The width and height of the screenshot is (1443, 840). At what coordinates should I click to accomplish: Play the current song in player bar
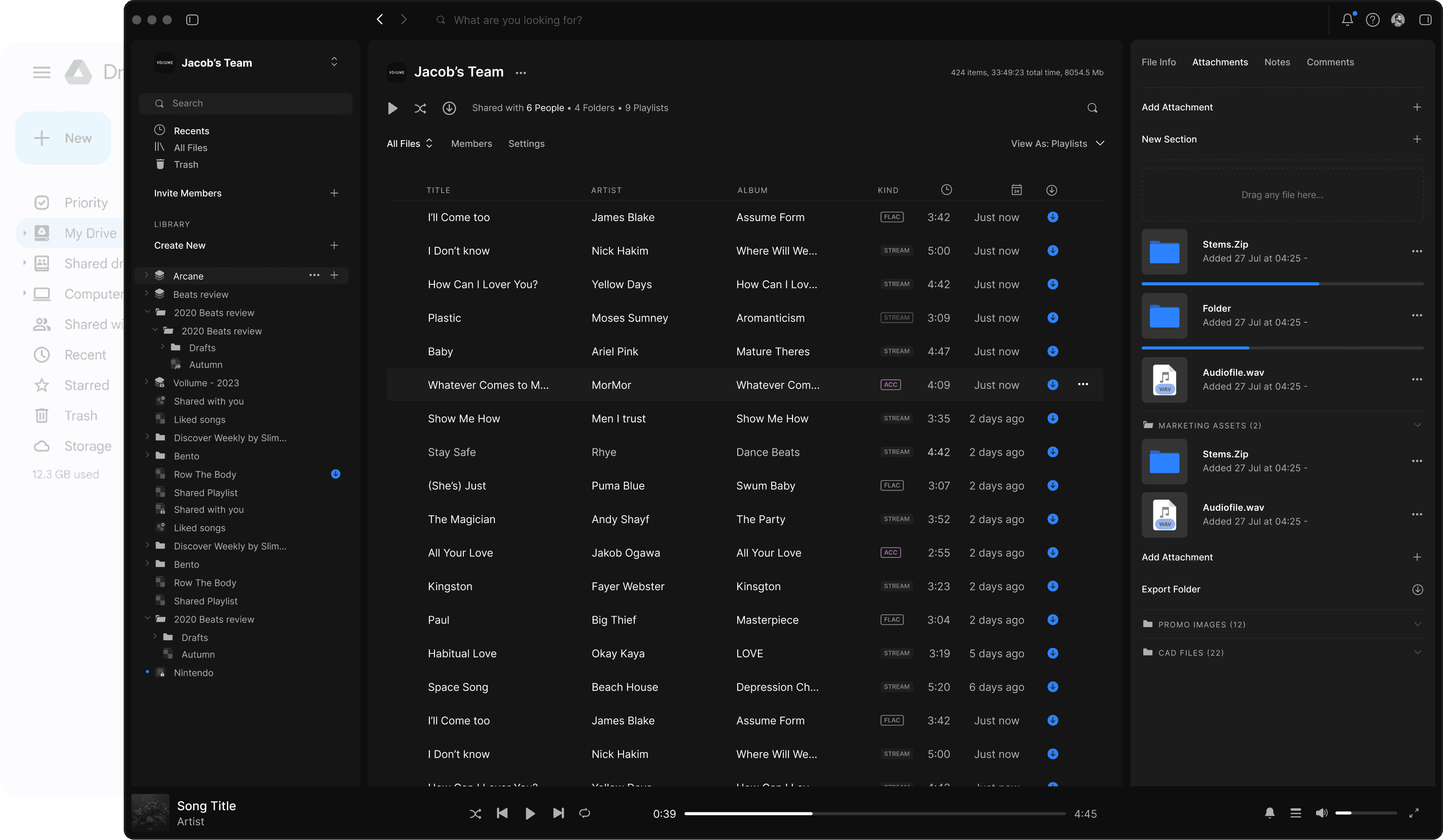tap(530, 814)
